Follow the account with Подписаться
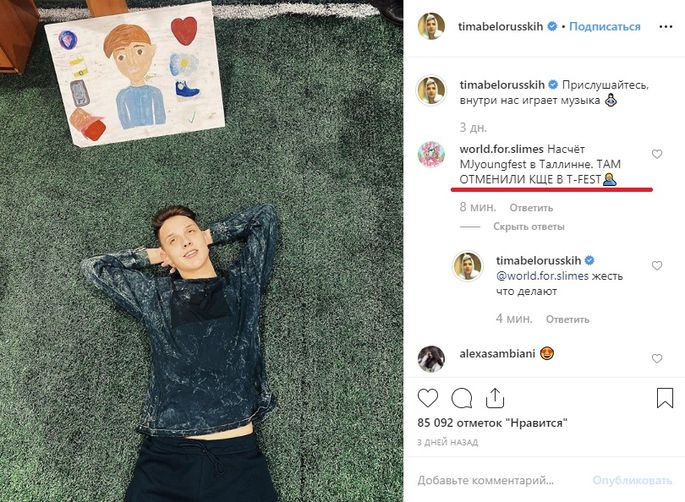 [605, 26]
